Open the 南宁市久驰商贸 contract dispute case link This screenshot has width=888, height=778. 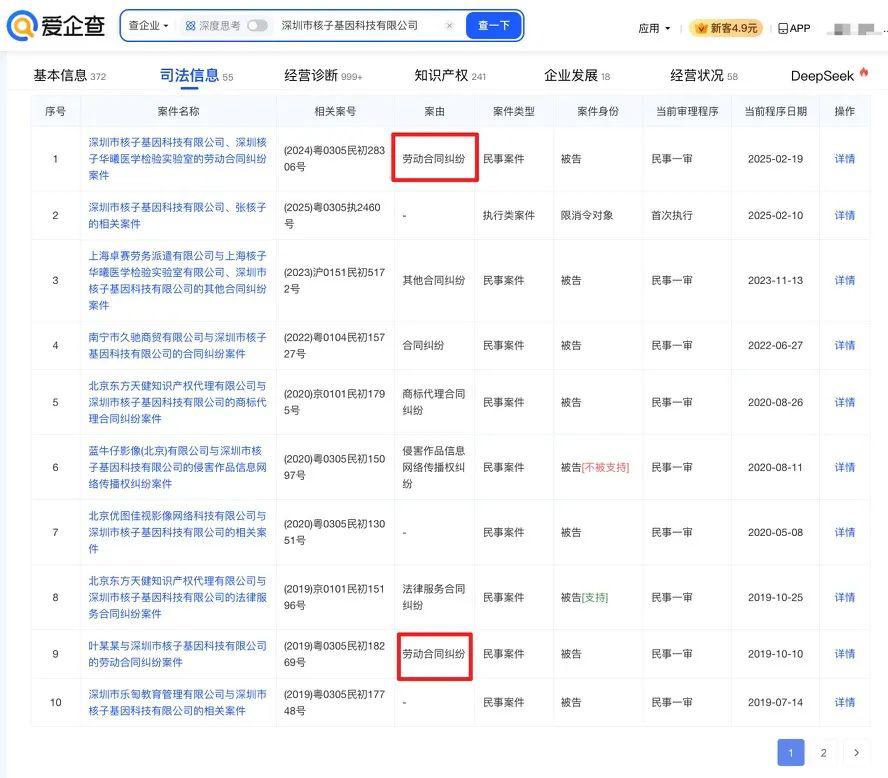point(177,345)
